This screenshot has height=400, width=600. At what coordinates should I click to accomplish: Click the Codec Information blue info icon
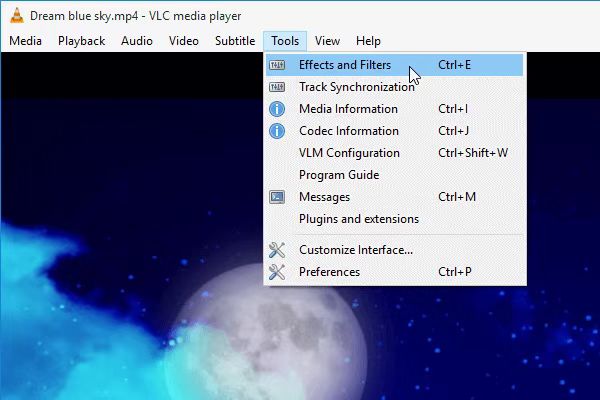click(x=277, y=131)
